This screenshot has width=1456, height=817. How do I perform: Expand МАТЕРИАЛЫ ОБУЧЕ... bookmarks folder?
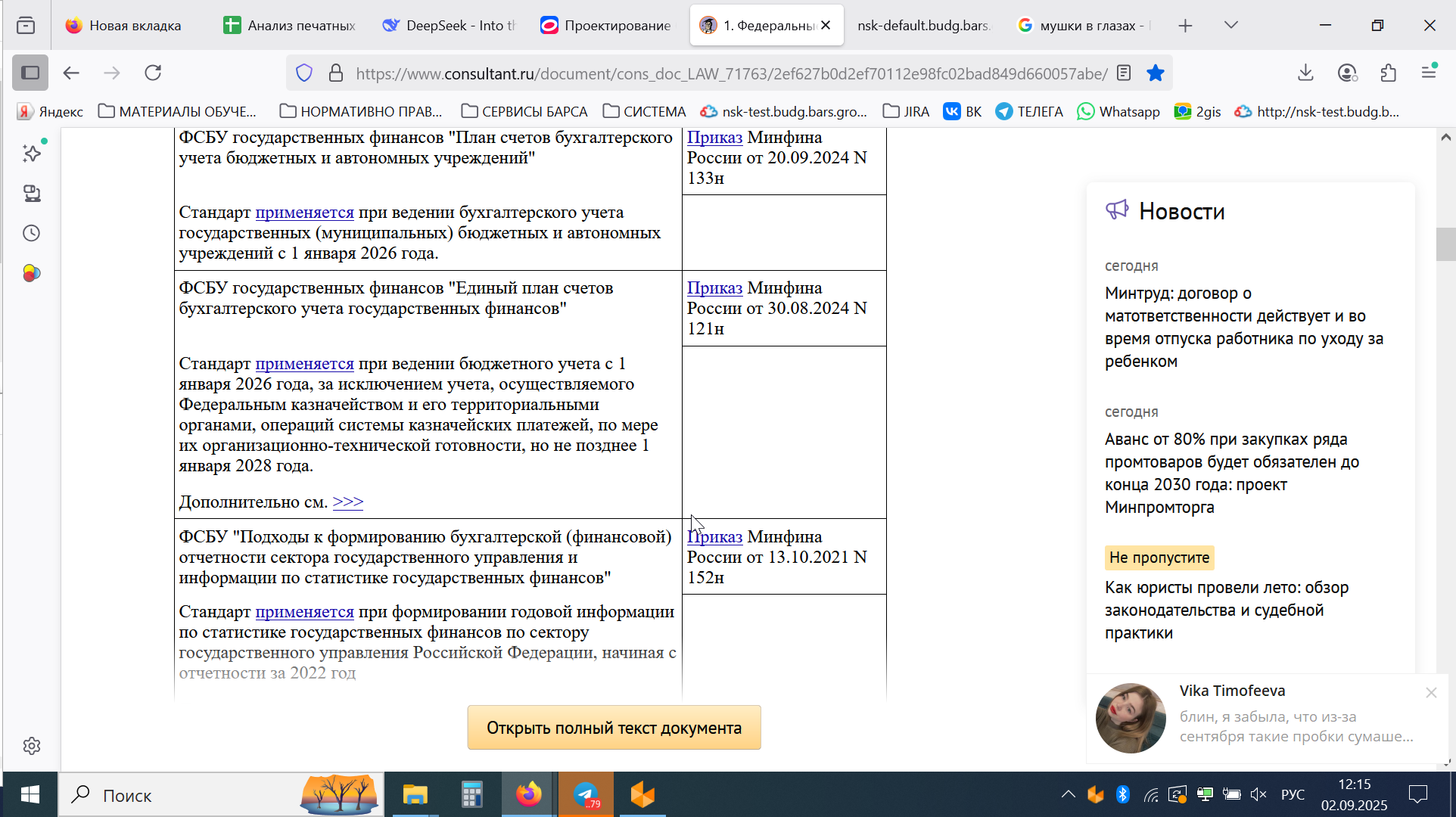178,111
